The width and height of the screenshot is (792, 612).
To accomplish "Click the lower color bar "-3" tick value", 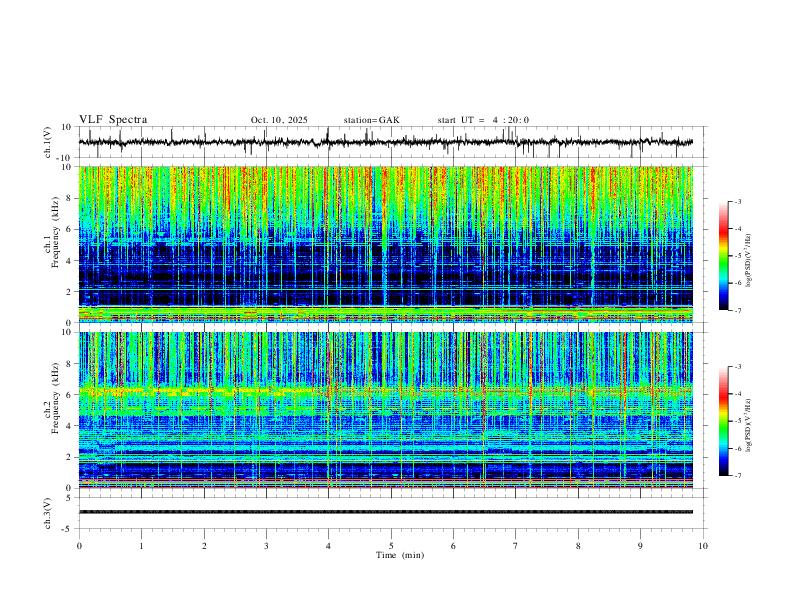I will (x=737, y=367).
